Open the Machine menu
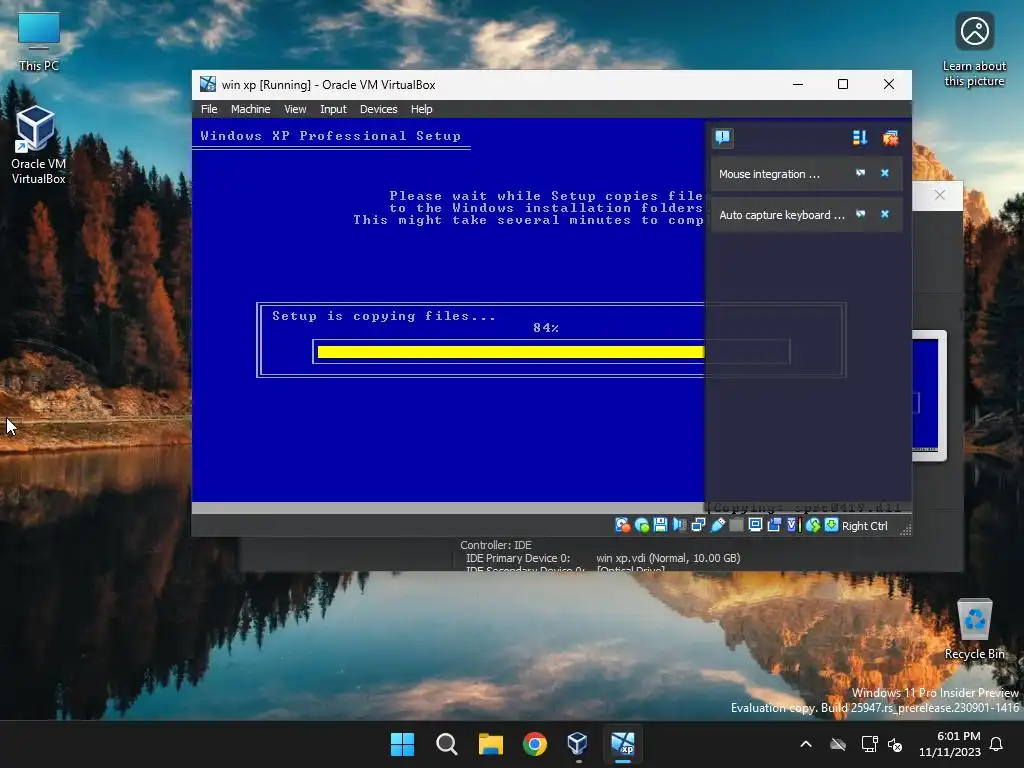1024x768 pixels. point(250,109)
